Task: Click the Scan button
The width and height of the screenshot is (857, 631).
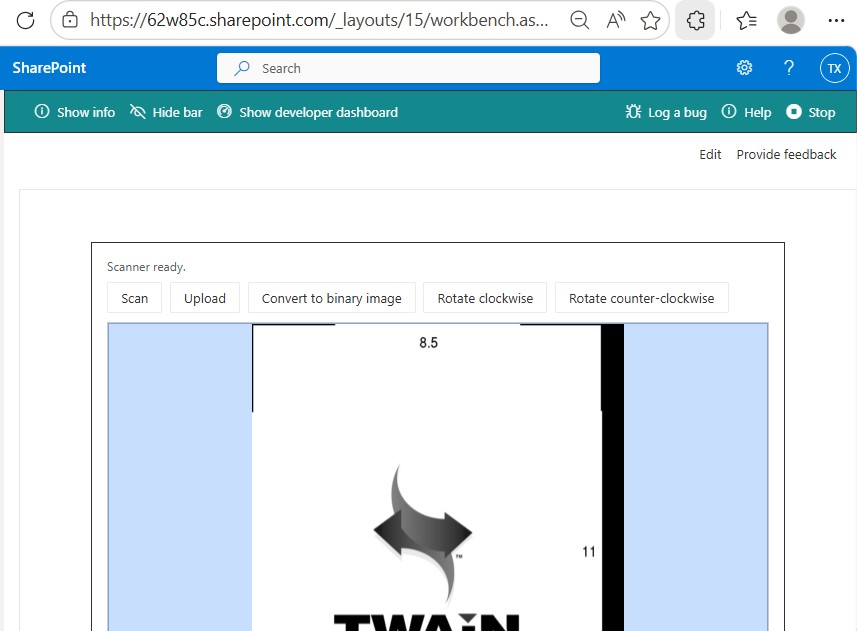Action: pos(134,298)
